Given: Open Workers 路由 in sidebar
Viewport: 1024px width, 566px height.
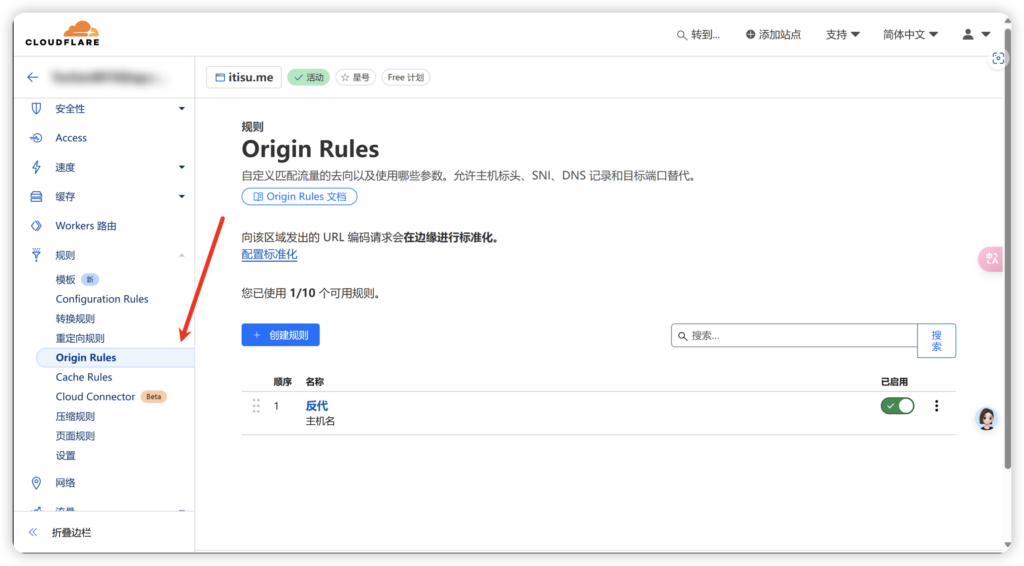Looking at the screenshot, I should [86, 226].
